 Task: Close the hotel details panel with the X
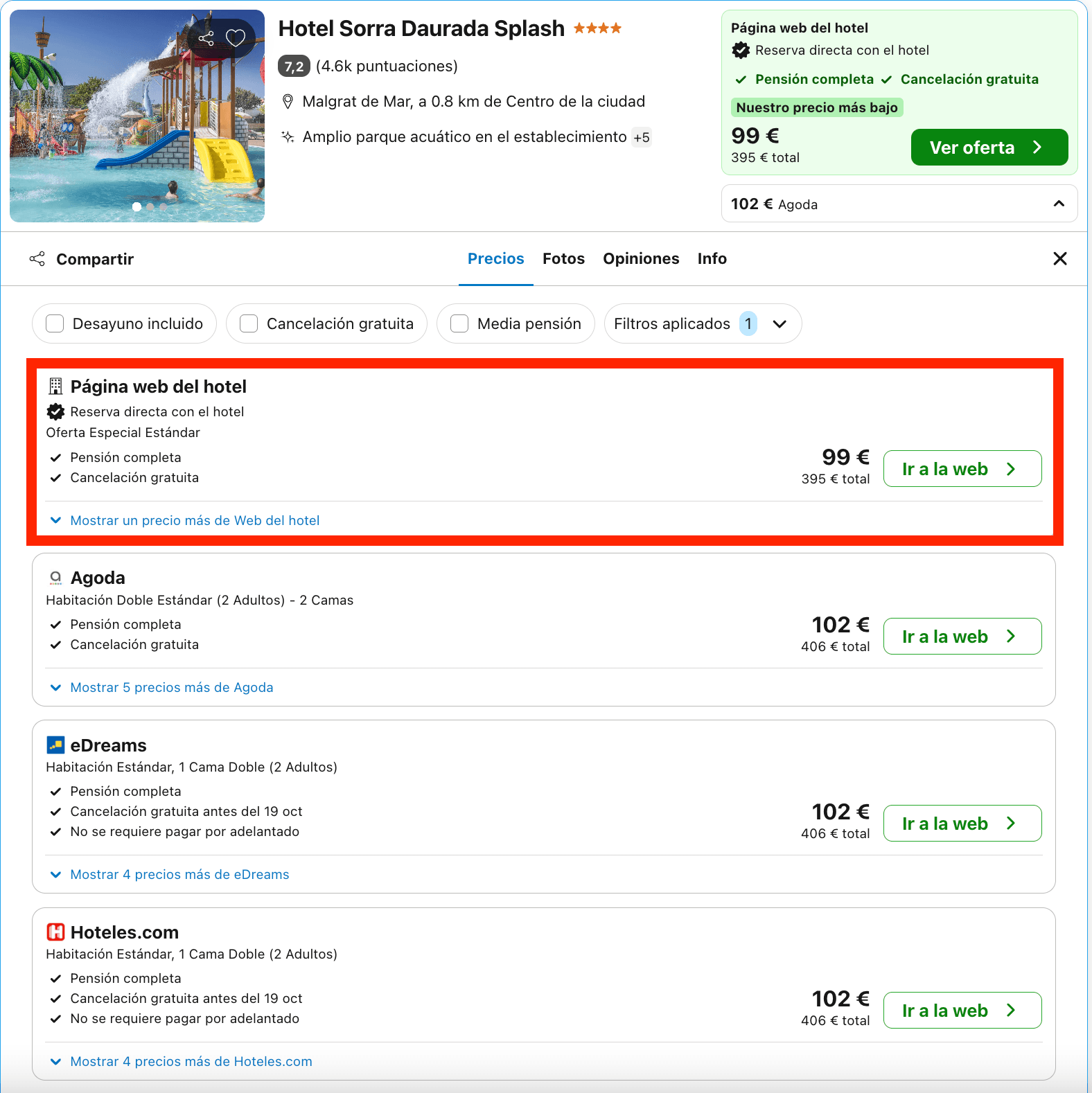click(x=1059, y=258)
